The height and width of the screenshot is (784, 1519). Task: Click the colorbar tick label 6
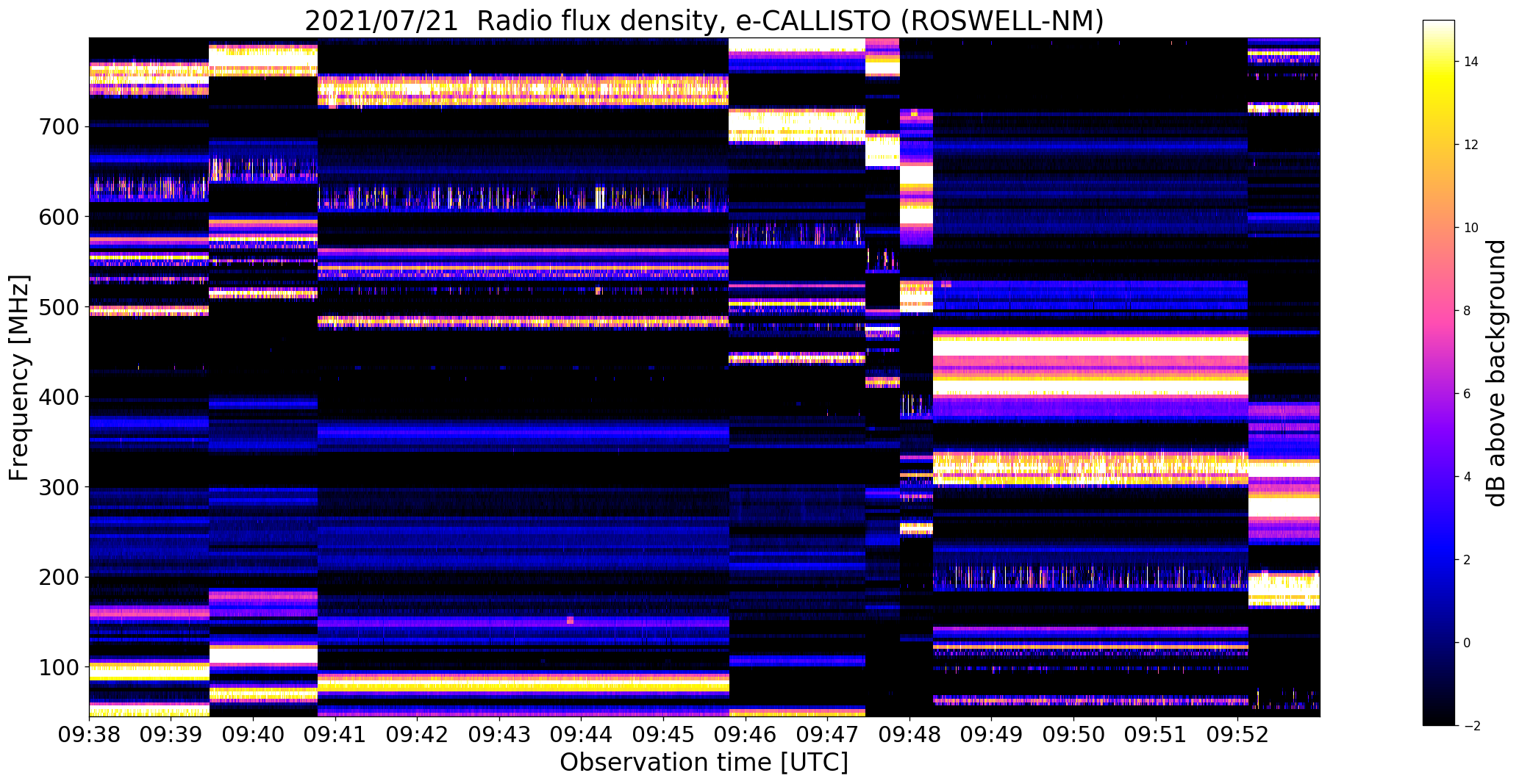click(x=1467, y=394)
